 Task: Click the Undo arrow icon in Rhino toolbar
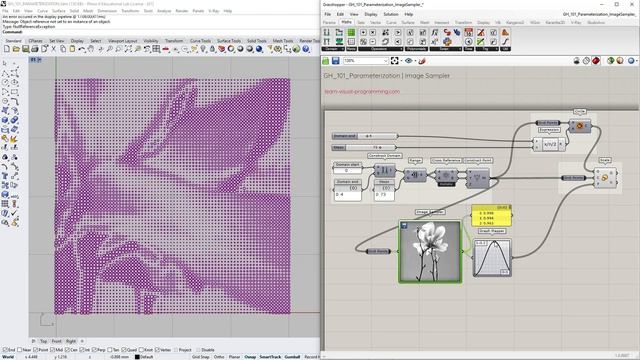pyautogui.click(x=81, y=49)
